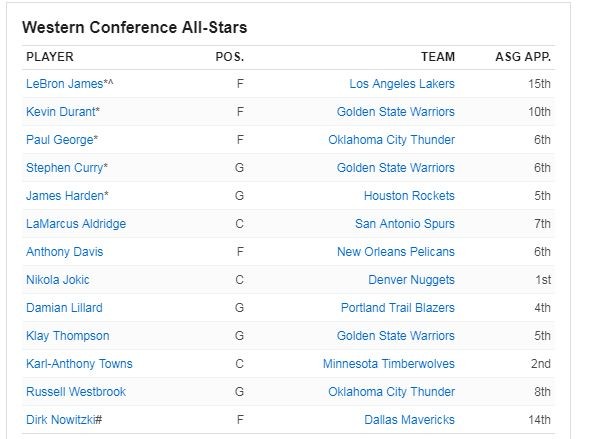Viewport: 601px width, 439px height.
Task: Click Russell Westbrook name
Action: pos(76,392)
